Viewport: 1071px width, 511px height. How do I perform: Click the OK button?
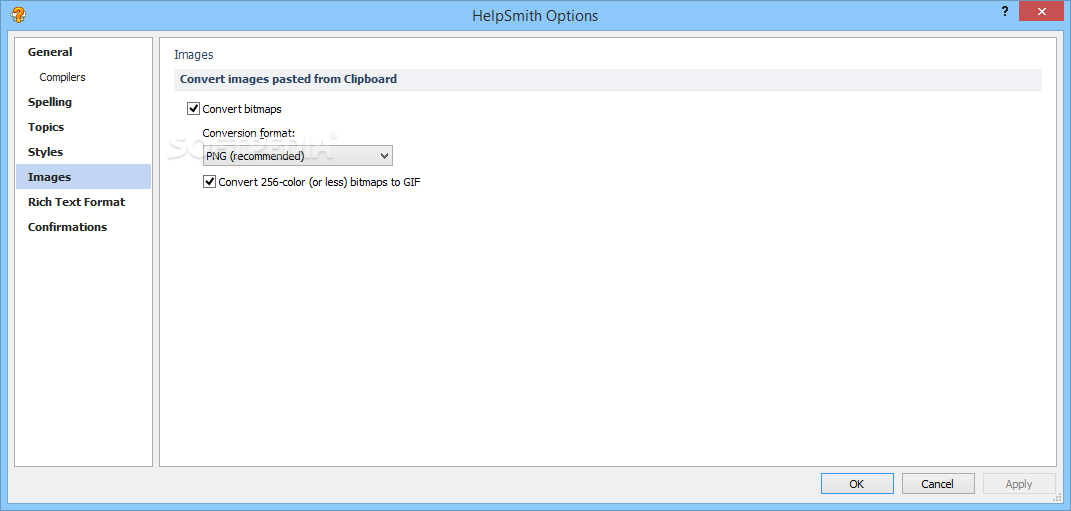click(857, 484)
